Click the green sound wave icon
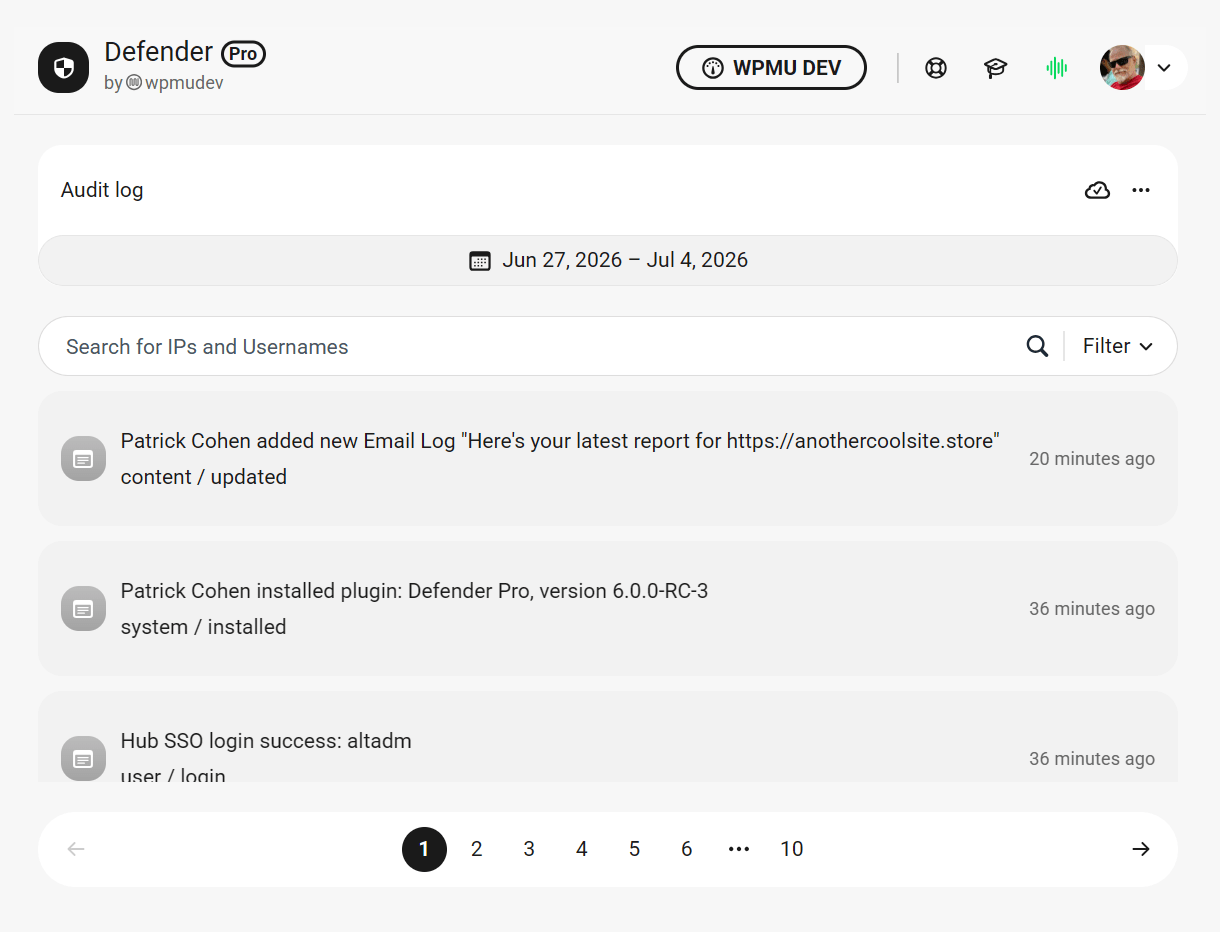 [1057, 68]
